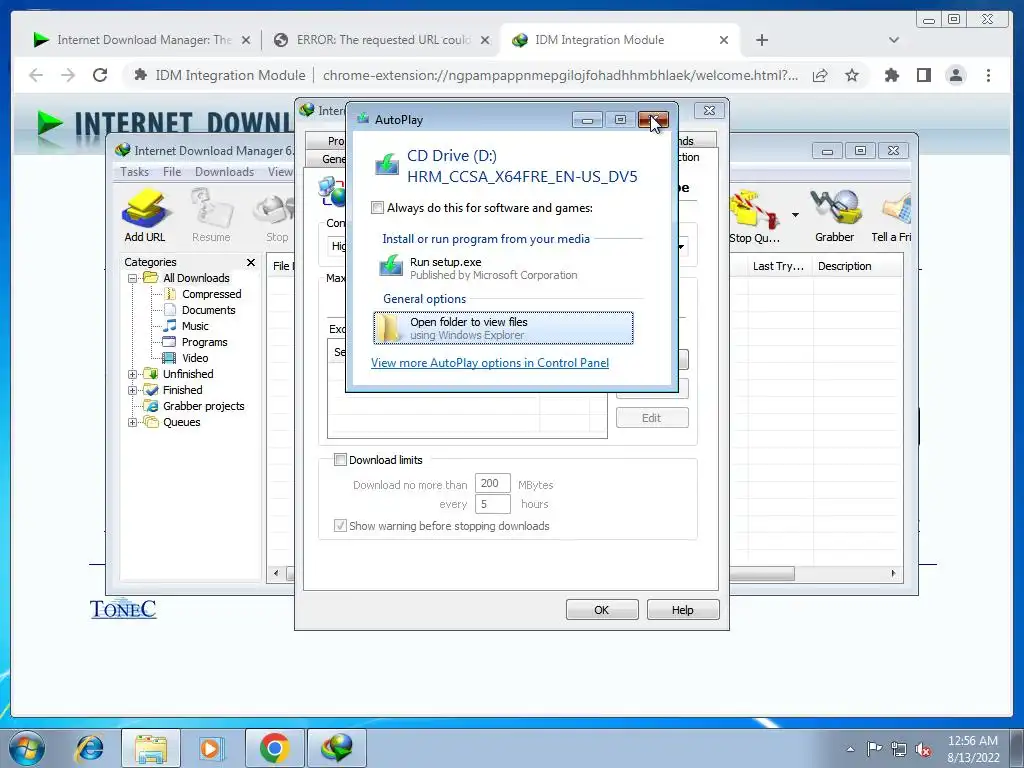Show hidden system tray icons

pos(850,749)
